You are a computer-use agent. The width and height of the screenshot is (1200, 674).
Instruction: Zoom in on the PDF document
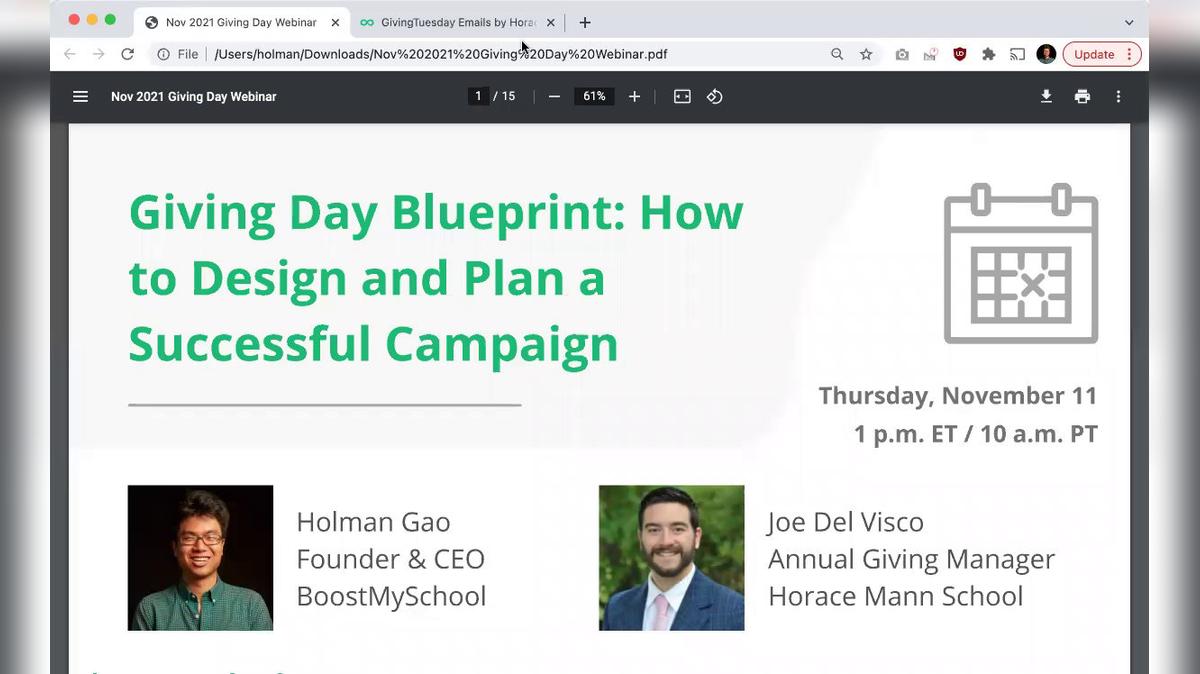pyautogui.click(x=634, y=96)
